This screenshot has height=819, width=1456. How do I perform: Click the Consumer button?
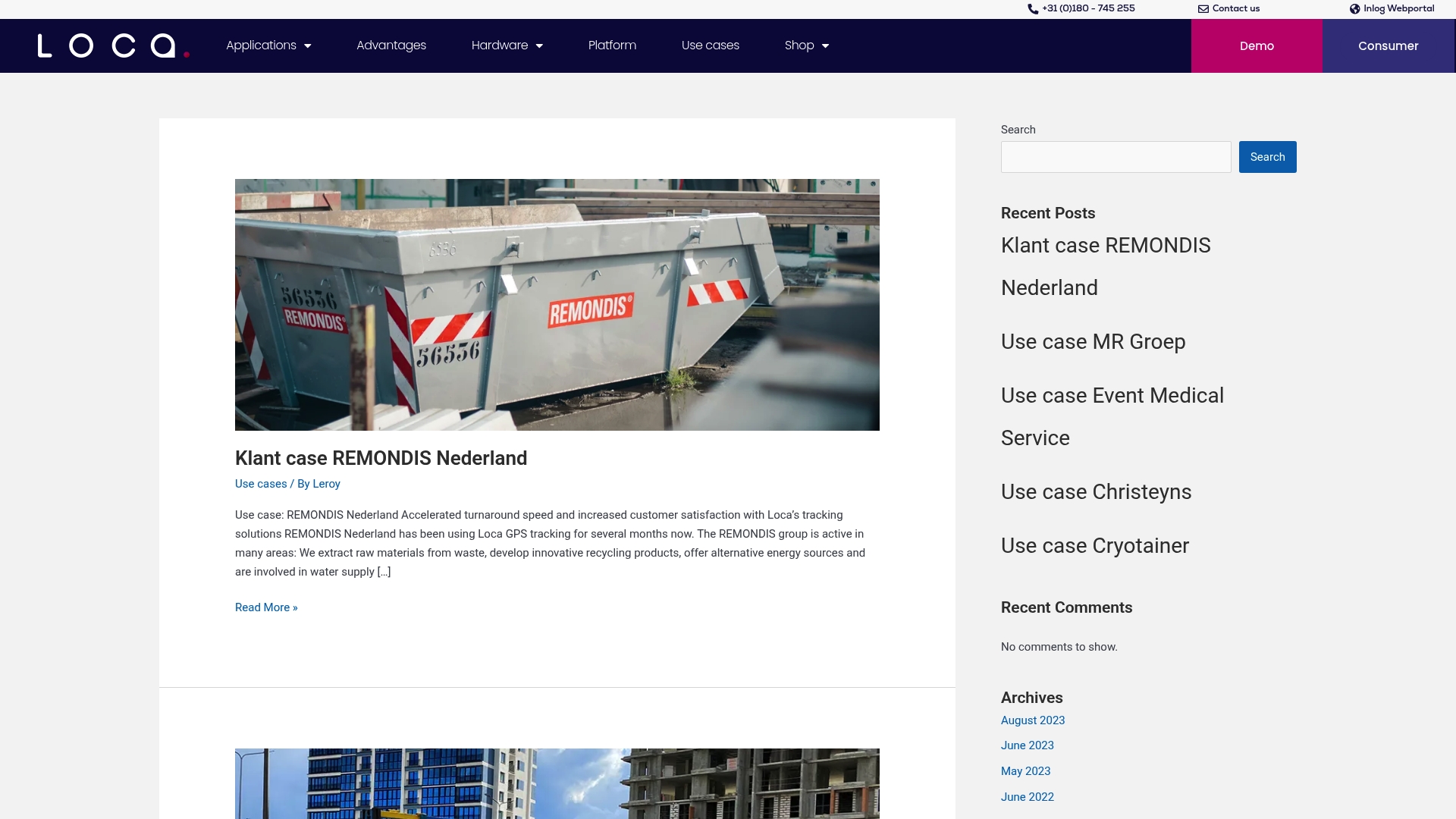coord(1389,46)
